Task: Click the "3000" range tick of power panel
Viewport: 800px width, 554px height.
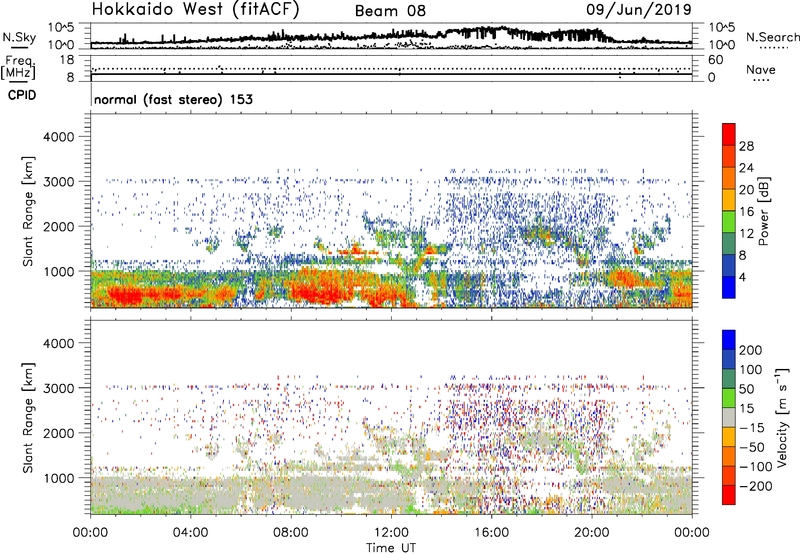Action: click(x=58, y=182)
